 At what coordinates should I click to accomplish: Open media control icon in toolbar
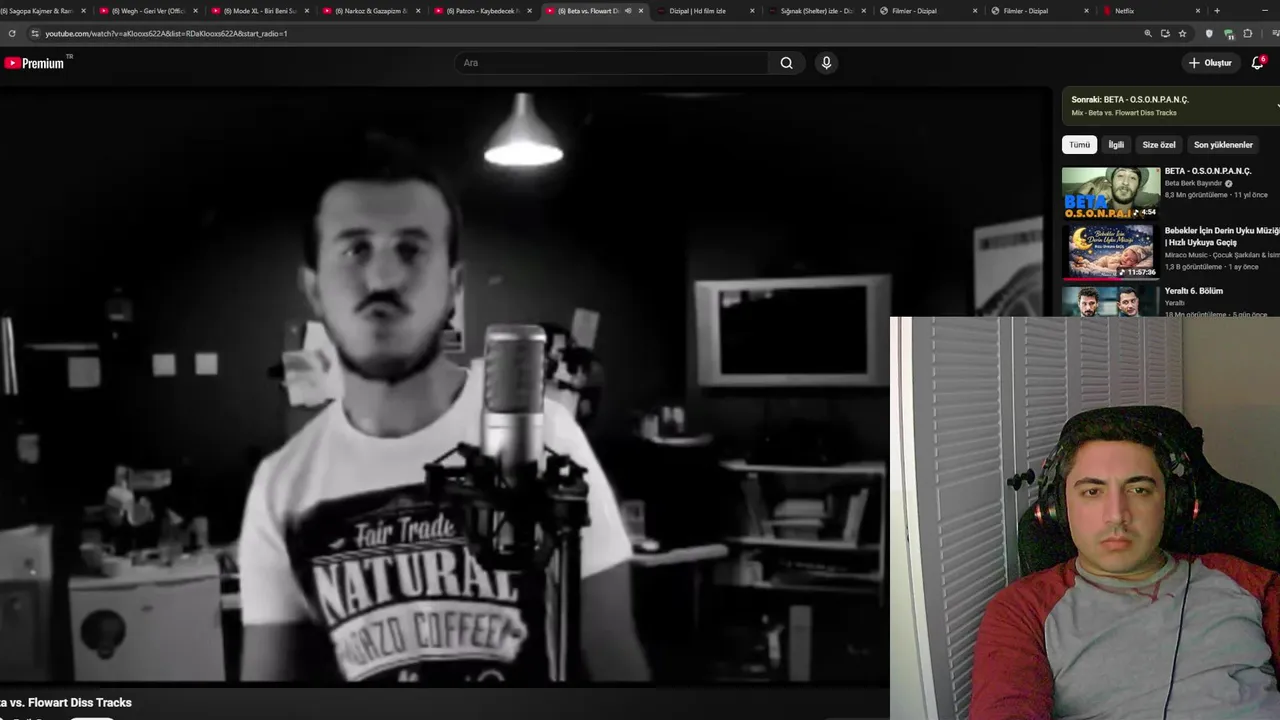pos(1274,33)
